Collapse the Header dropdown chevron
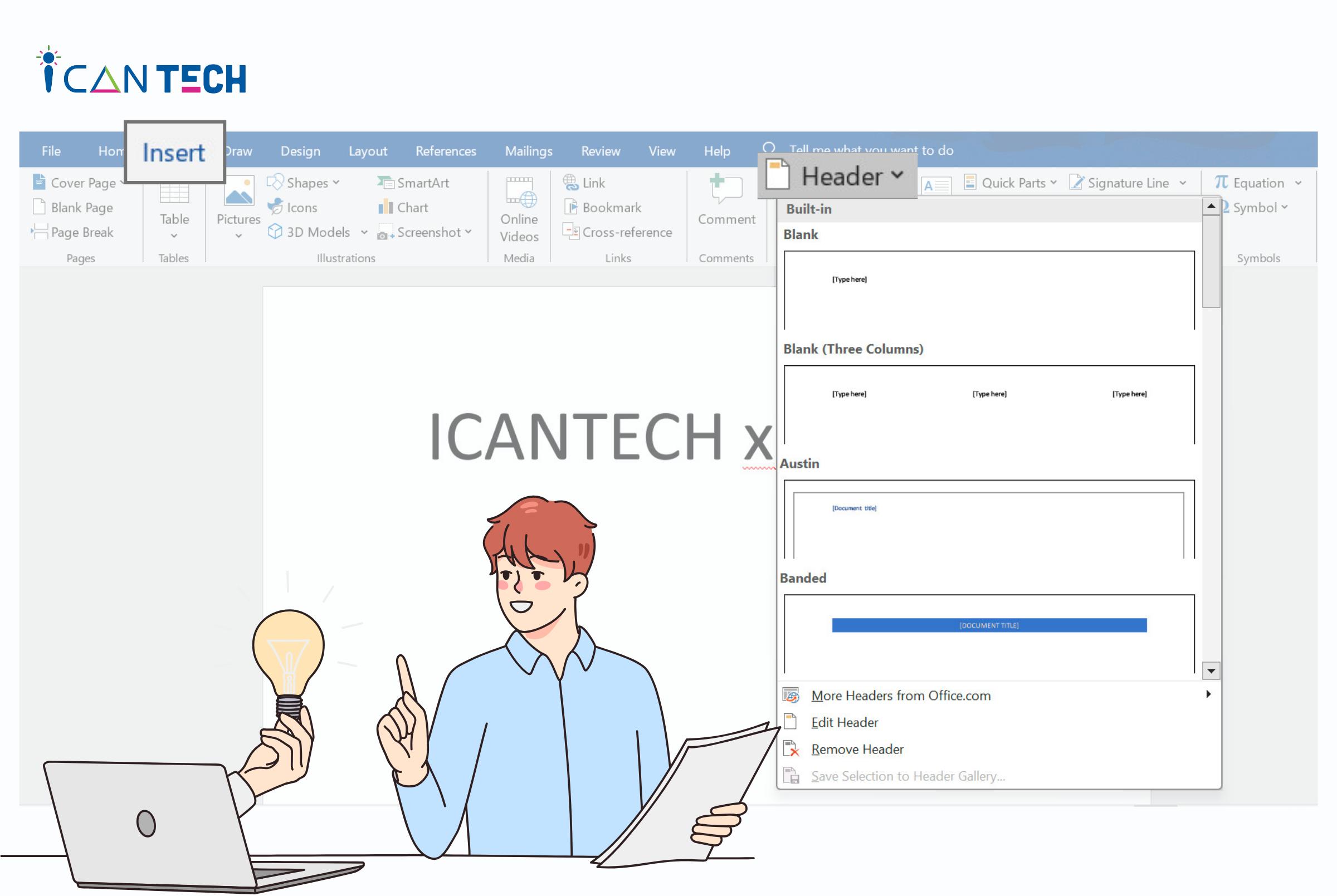 pyautogui.click(x=898, y=175)
